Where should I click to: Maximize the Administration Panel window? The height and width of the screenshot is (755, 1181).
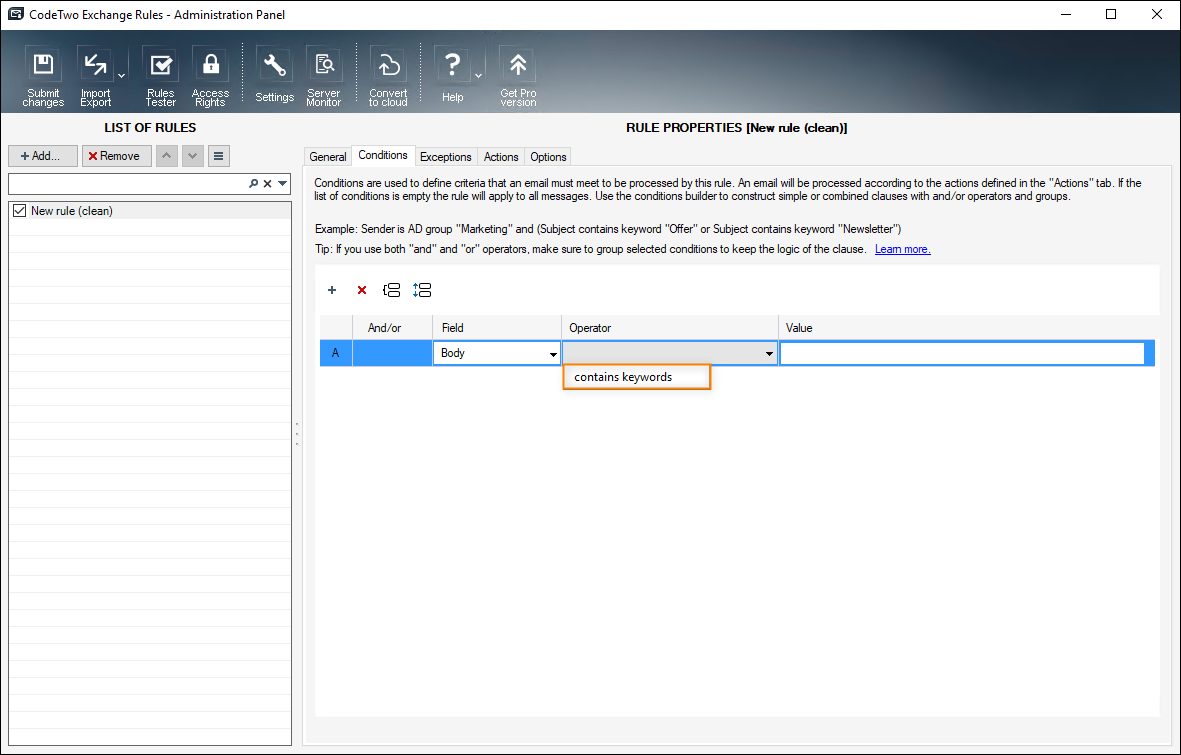[x=1111, y=14]
